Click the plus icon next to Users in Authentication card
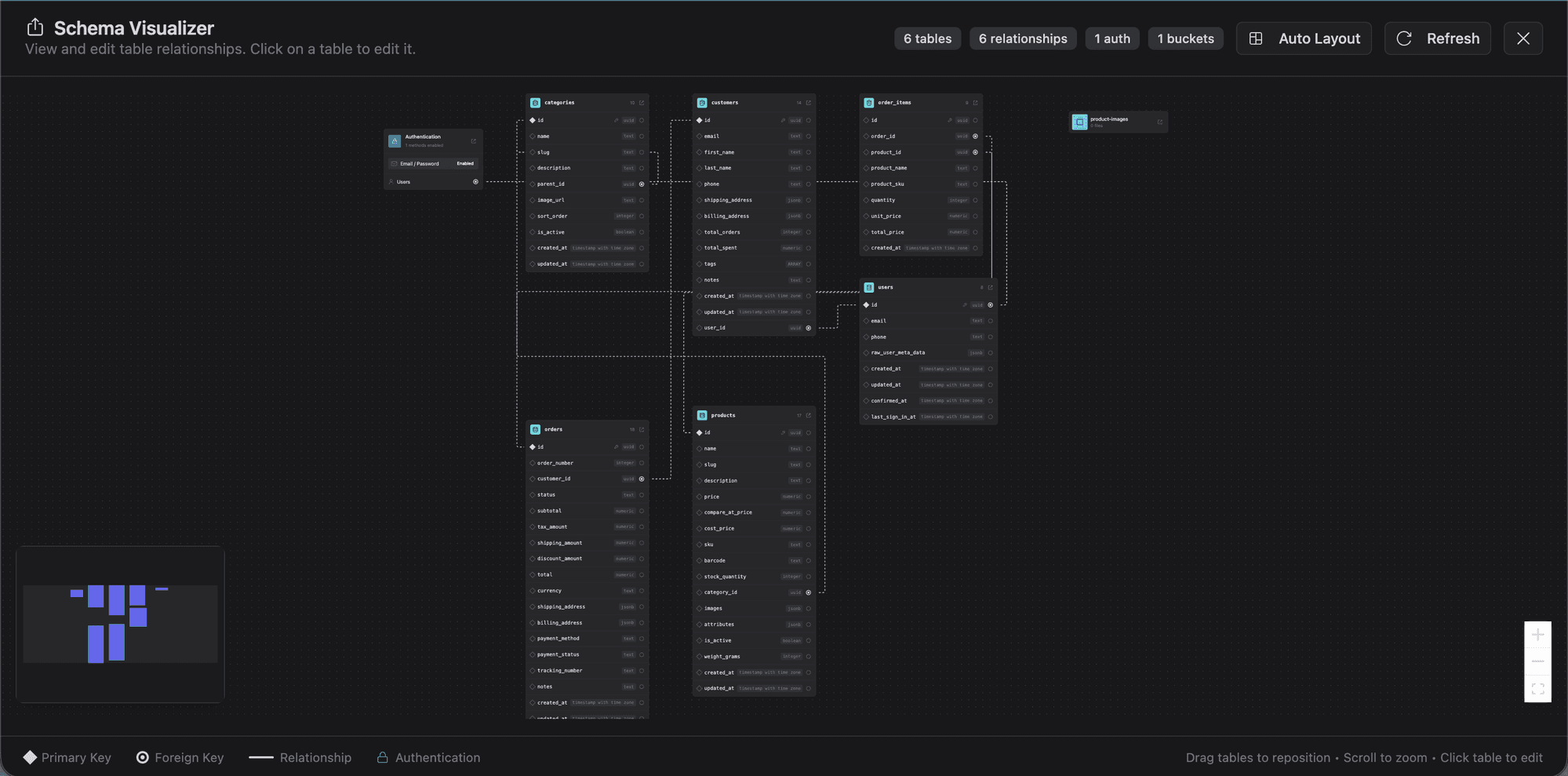1568x776 pixels. (475, 181)
